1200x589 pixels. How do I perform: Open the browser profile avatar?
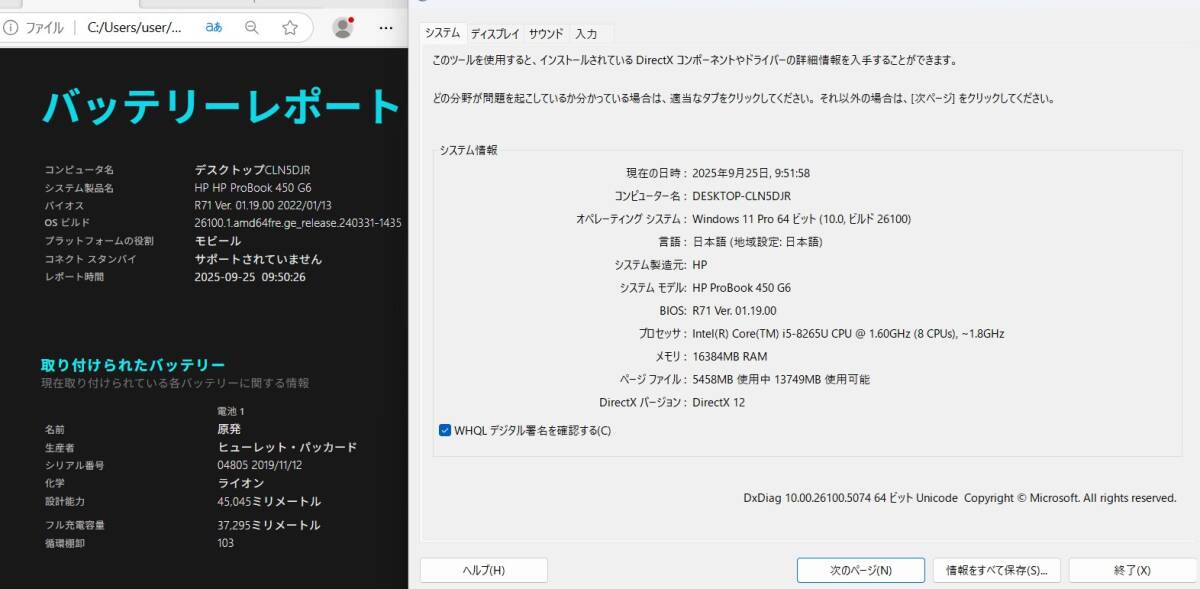pyautogui.click(x=341, y=29)
